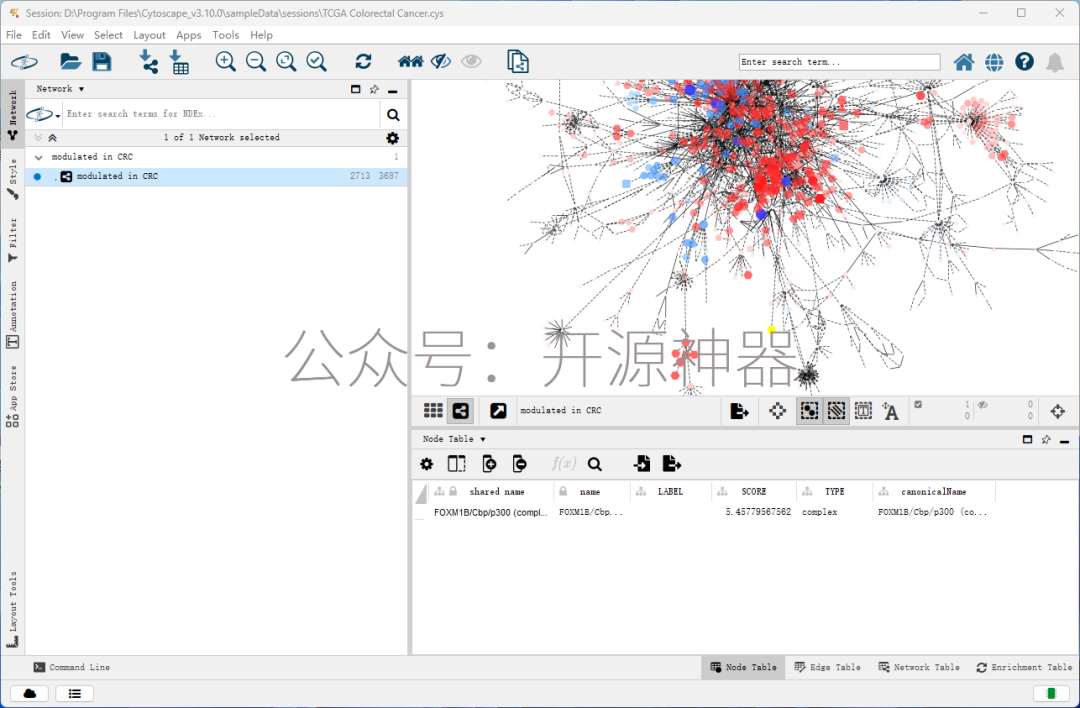This screenshot has width=1080, height=708.
Task: Switch to network view mode
Action: pos(460,411)
